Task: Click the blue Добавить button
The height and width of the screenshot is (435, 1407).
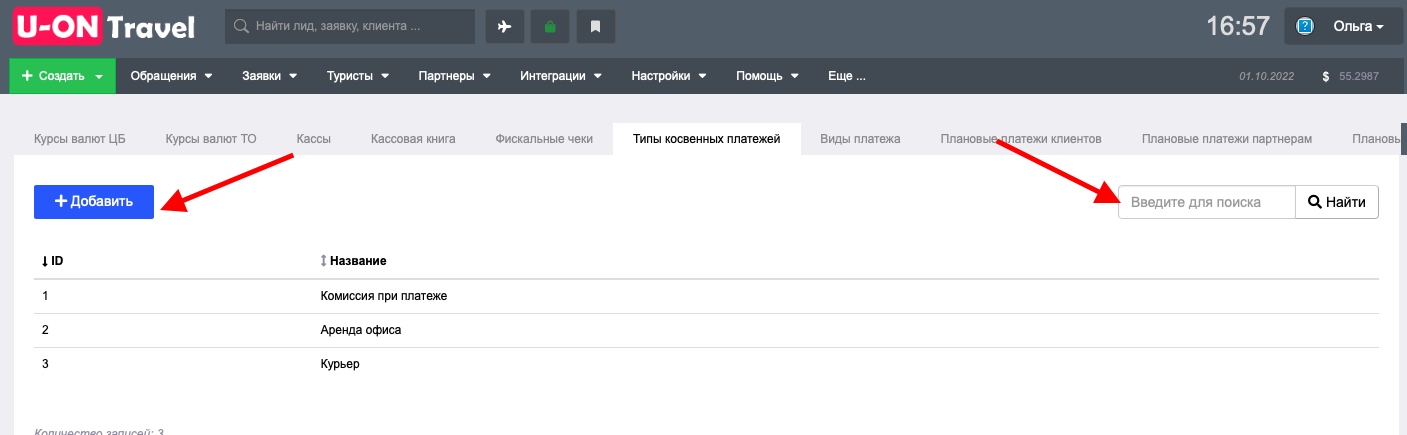Action: (94, 201)
